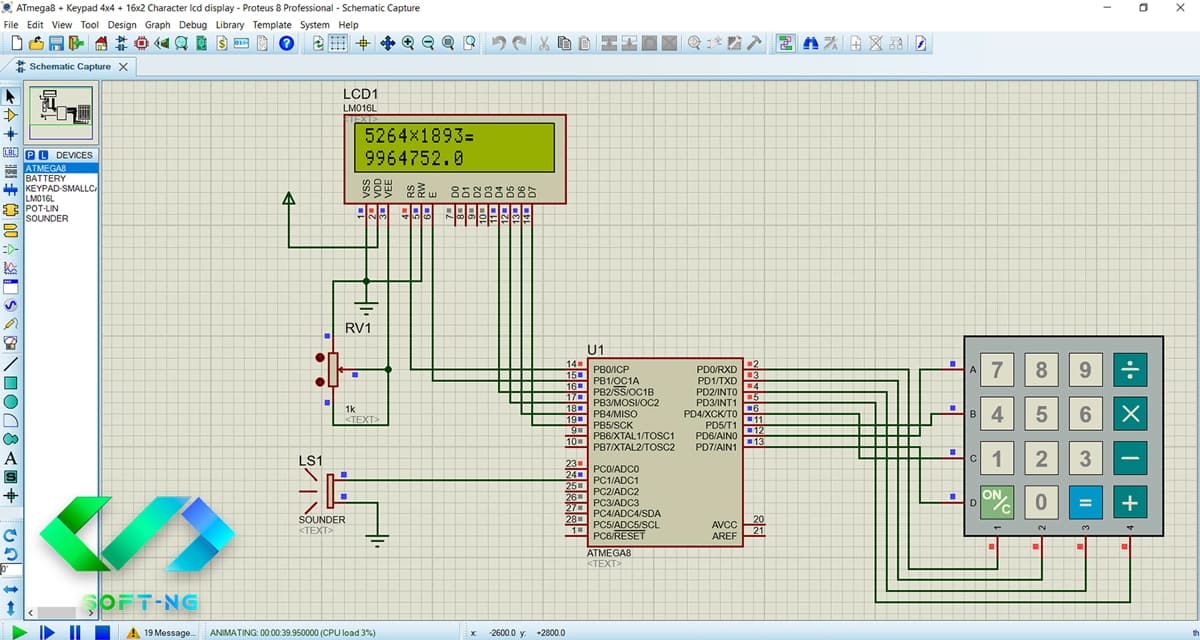1200x640 pixels.
Task: Undo last action with curved arrow
Action: (499, 43)
